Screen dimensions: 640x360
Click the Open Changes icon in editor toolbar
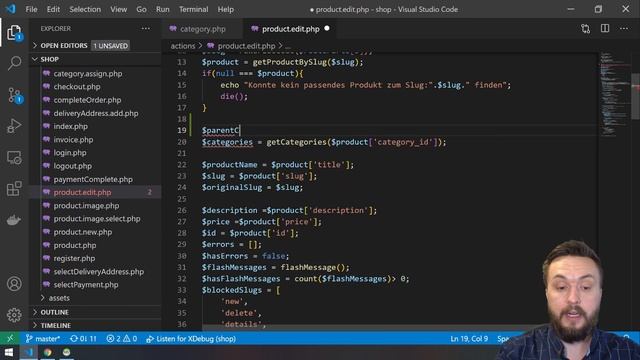tap(585, 29)
